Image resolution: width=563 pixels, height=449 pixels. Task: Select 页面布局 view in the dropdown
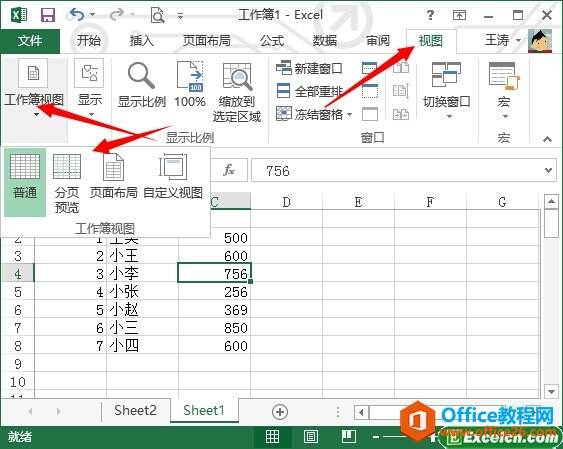pos(113,176)
